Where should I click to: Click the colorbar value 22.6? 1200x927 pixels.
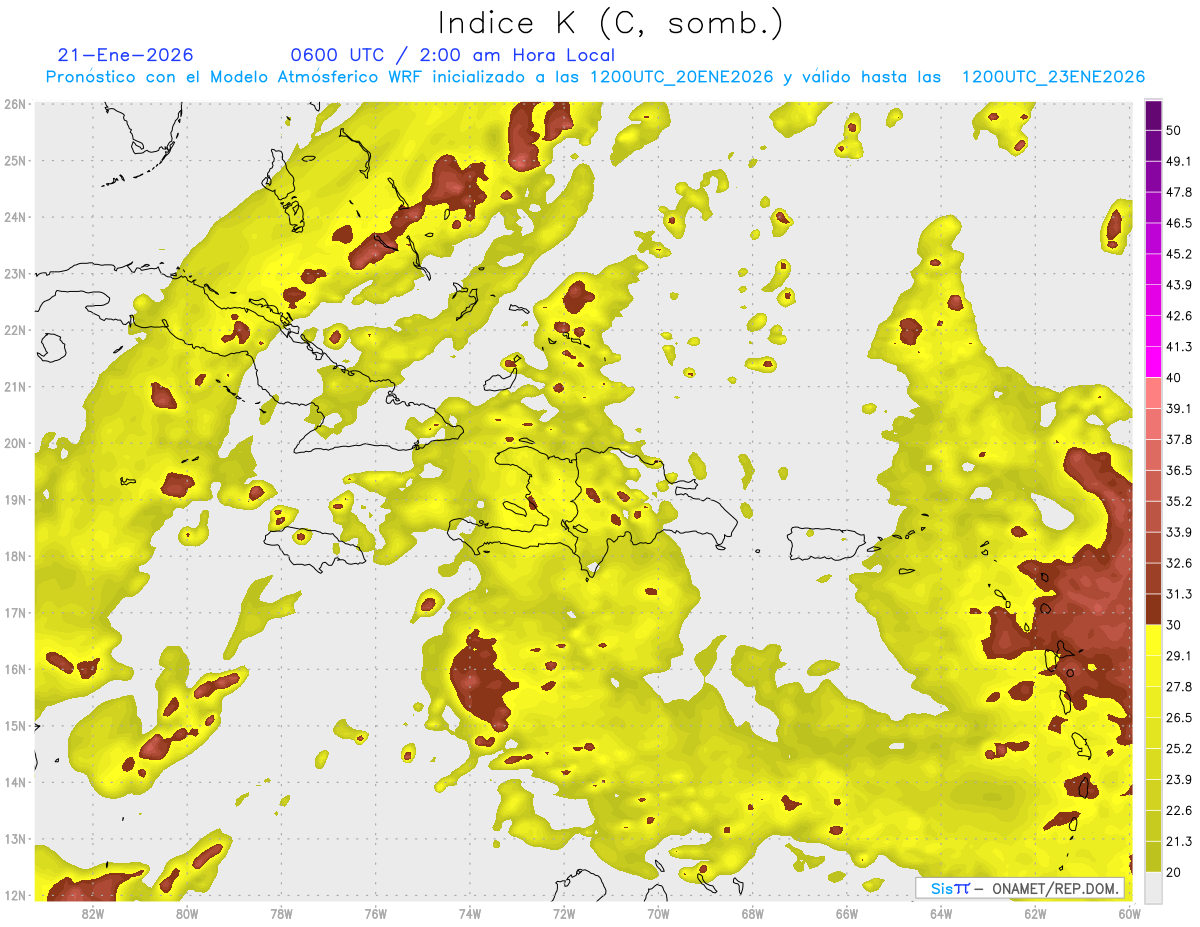point(1179,810)
